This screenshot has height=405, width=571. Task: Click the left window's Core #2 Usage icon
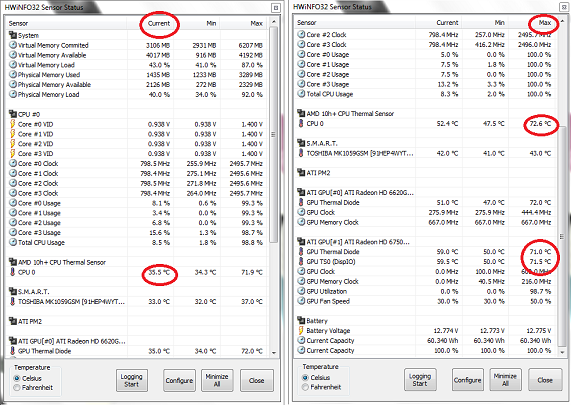click(13, 222)
